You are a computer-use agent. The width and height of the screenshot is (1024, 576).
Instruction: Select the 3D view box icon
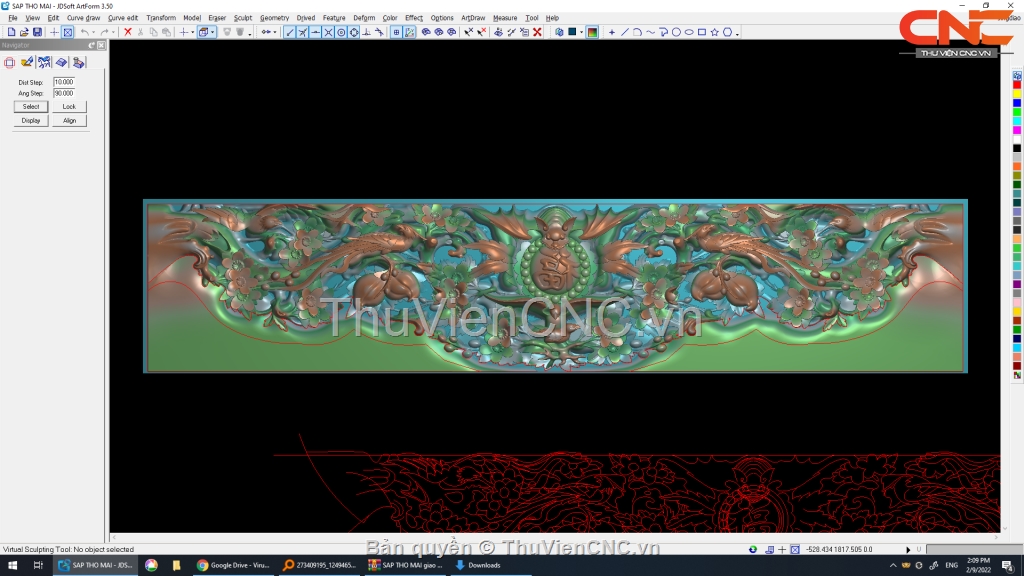point(203,32)
